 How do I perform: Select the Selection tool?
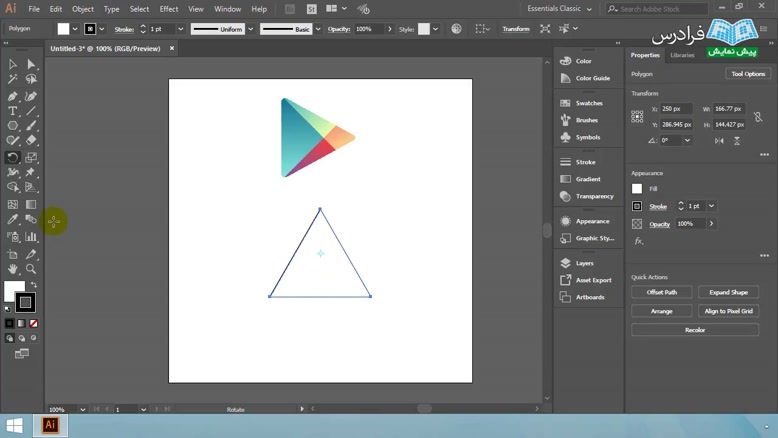point(12,64)
